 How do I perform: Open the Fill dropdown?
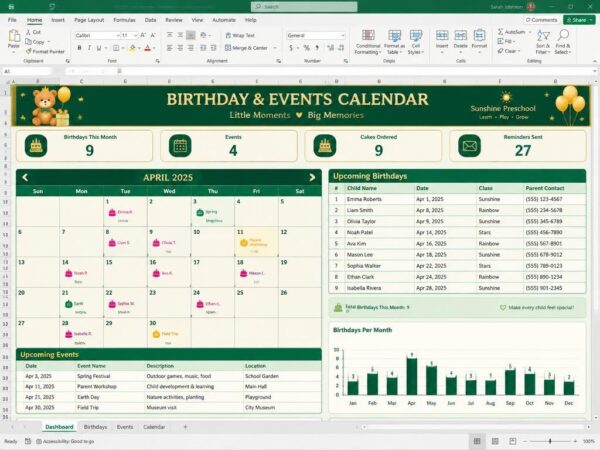507,41
